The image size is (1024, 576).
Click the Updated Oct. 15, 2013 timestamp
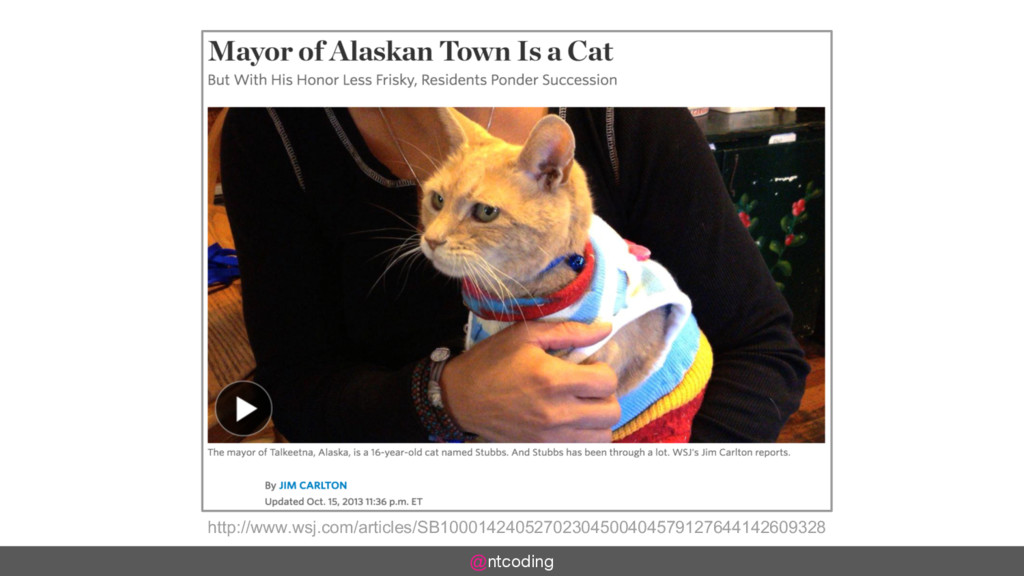pyautogui.click(x=344, y=502)
